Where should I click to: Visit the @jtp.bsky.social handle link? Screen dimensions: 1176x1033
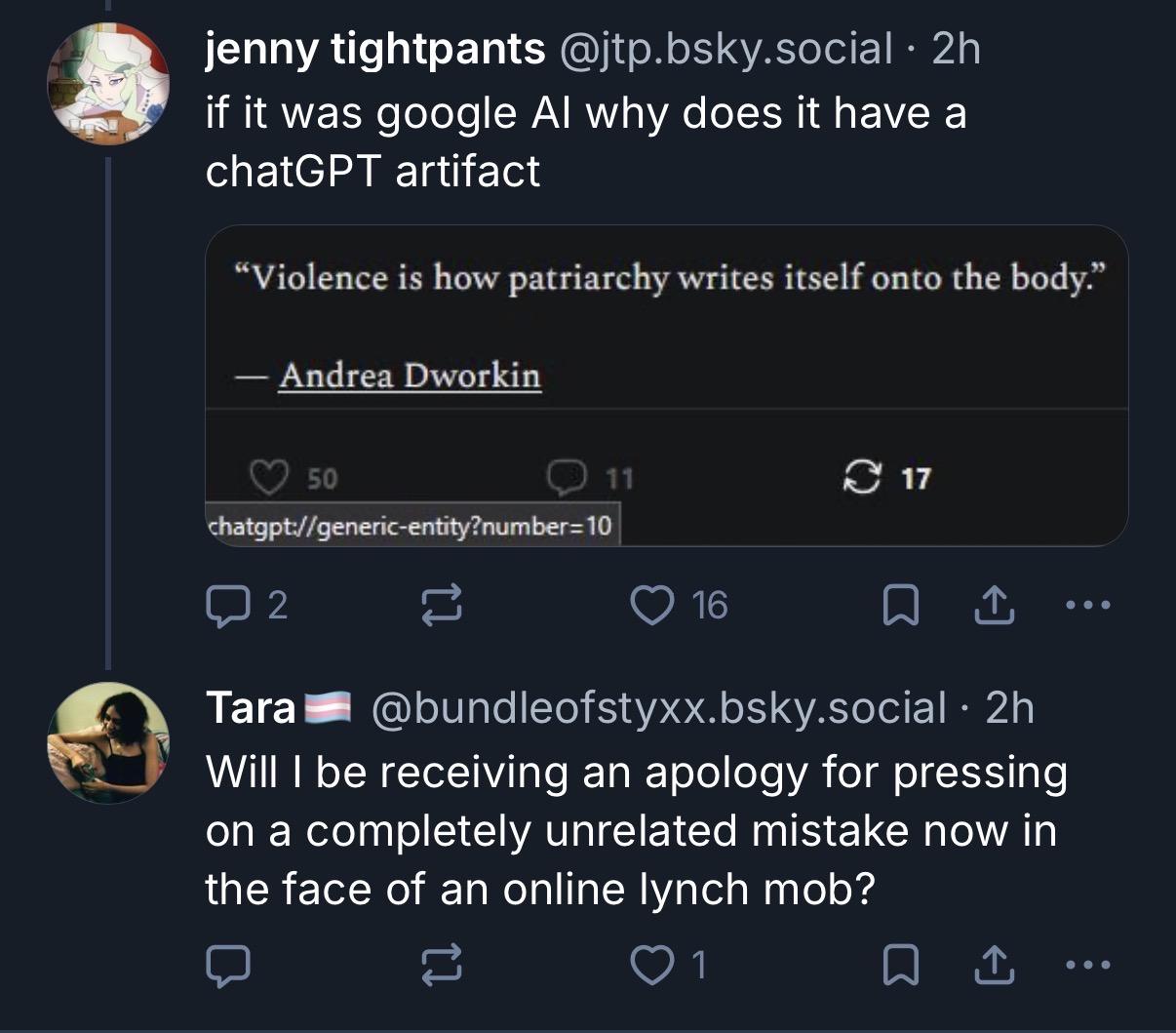724,49
